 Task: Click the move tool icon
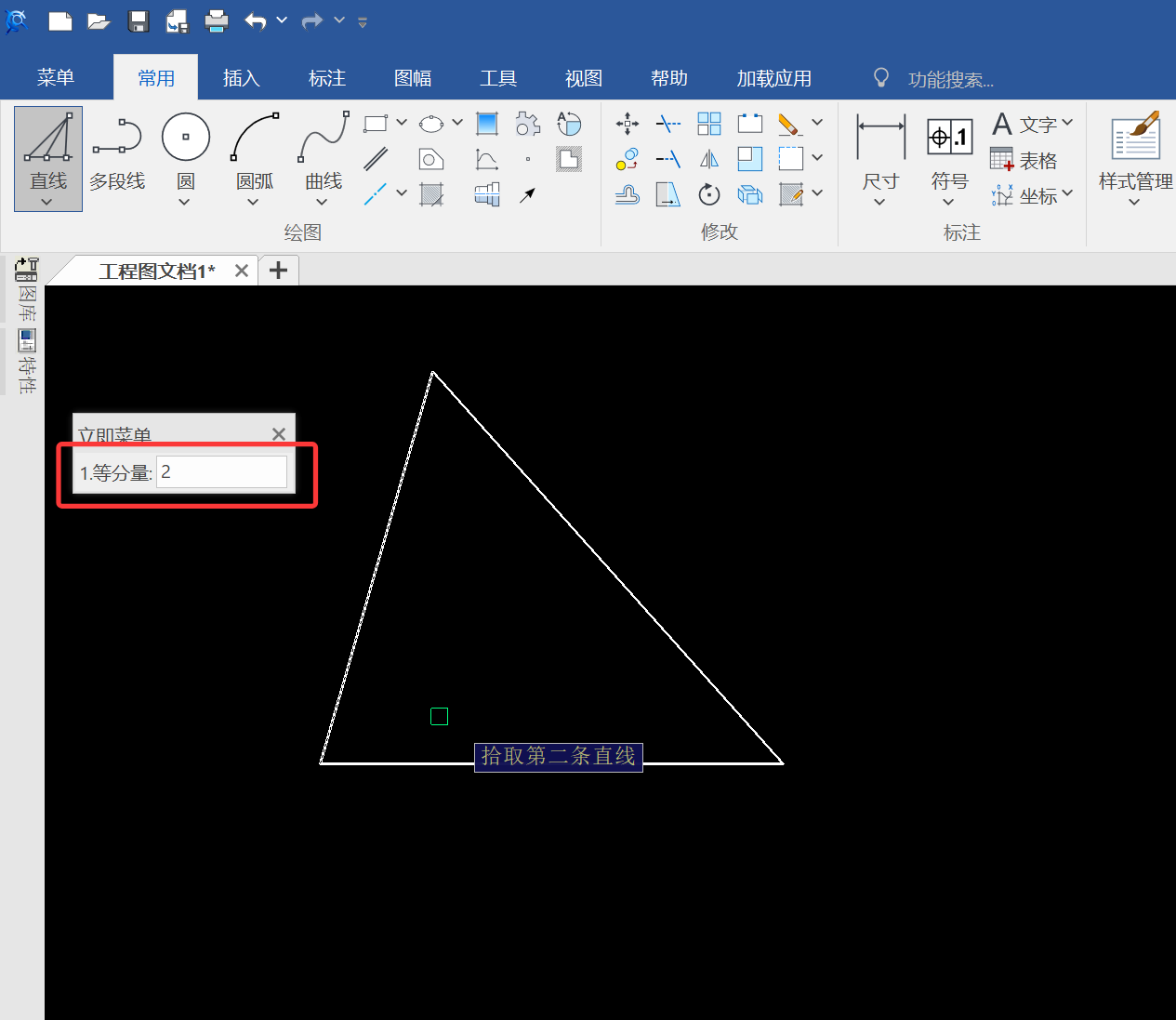click(628, 123)
